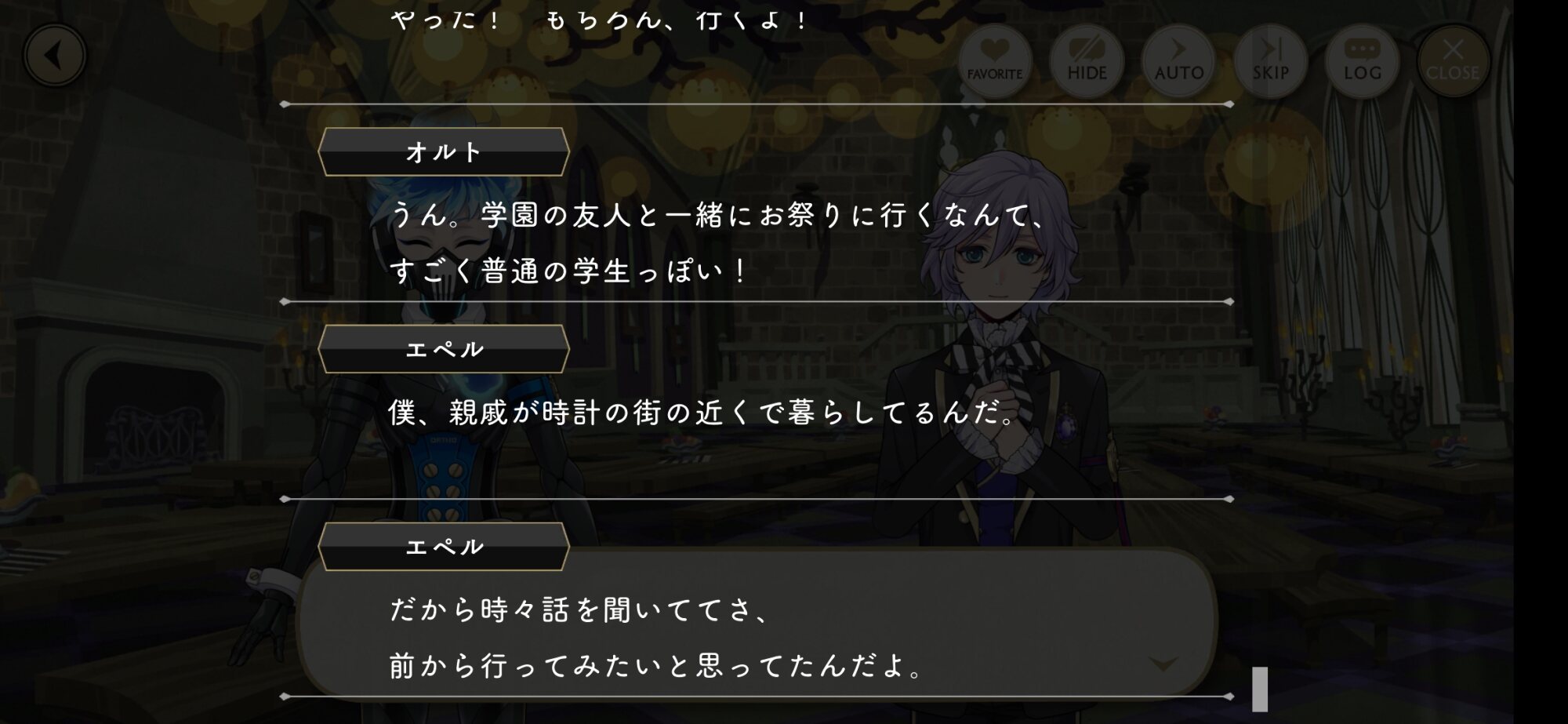This screenshot has height=724, width=1568.
Task: Click the top line やった！もちろん、行くよ！
Action: pos(600,19)
